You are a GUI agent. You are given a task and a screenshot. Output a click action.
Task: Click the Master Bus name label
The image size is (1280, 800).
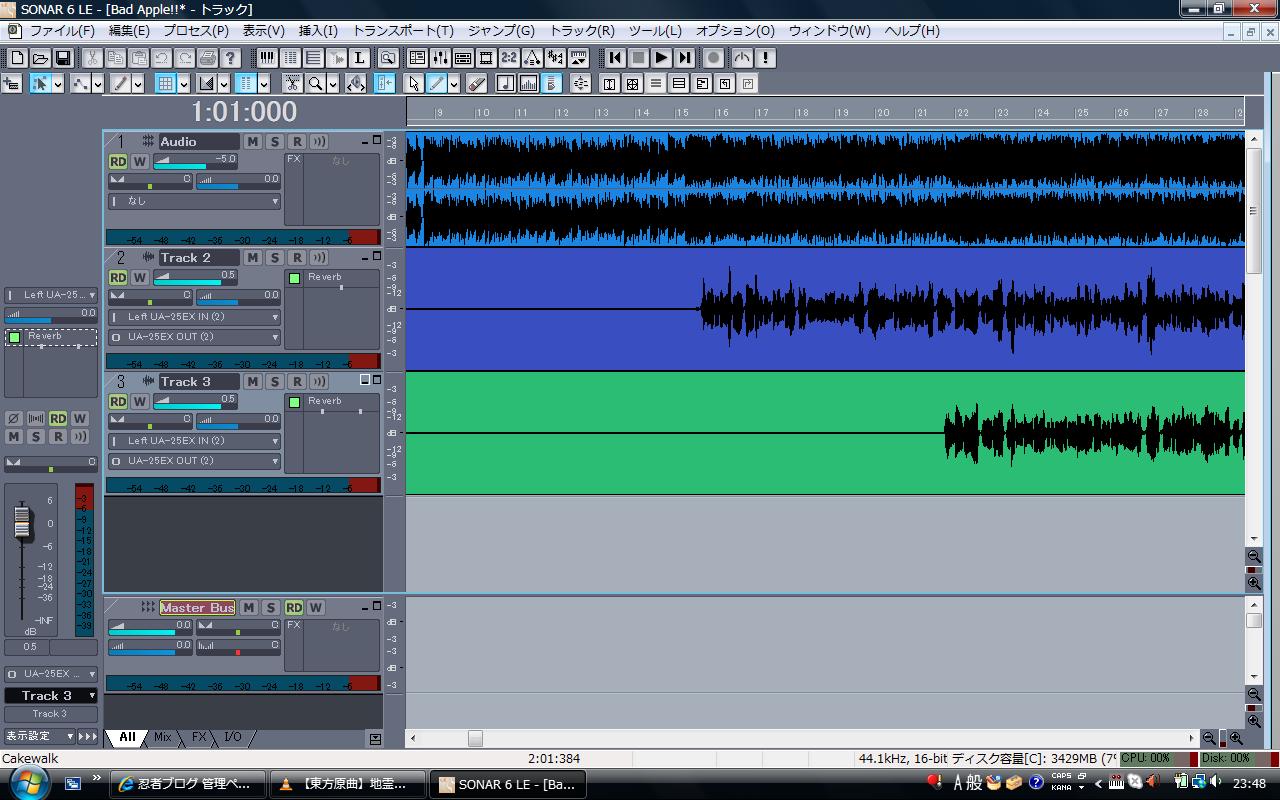coord(197,608)
